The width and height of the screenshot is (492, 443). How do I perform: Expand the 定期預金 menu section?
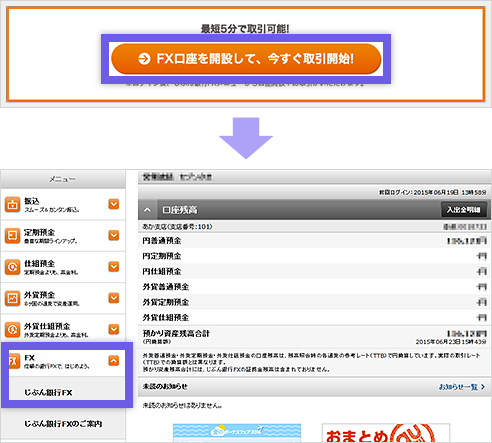(x=114, y=235)
